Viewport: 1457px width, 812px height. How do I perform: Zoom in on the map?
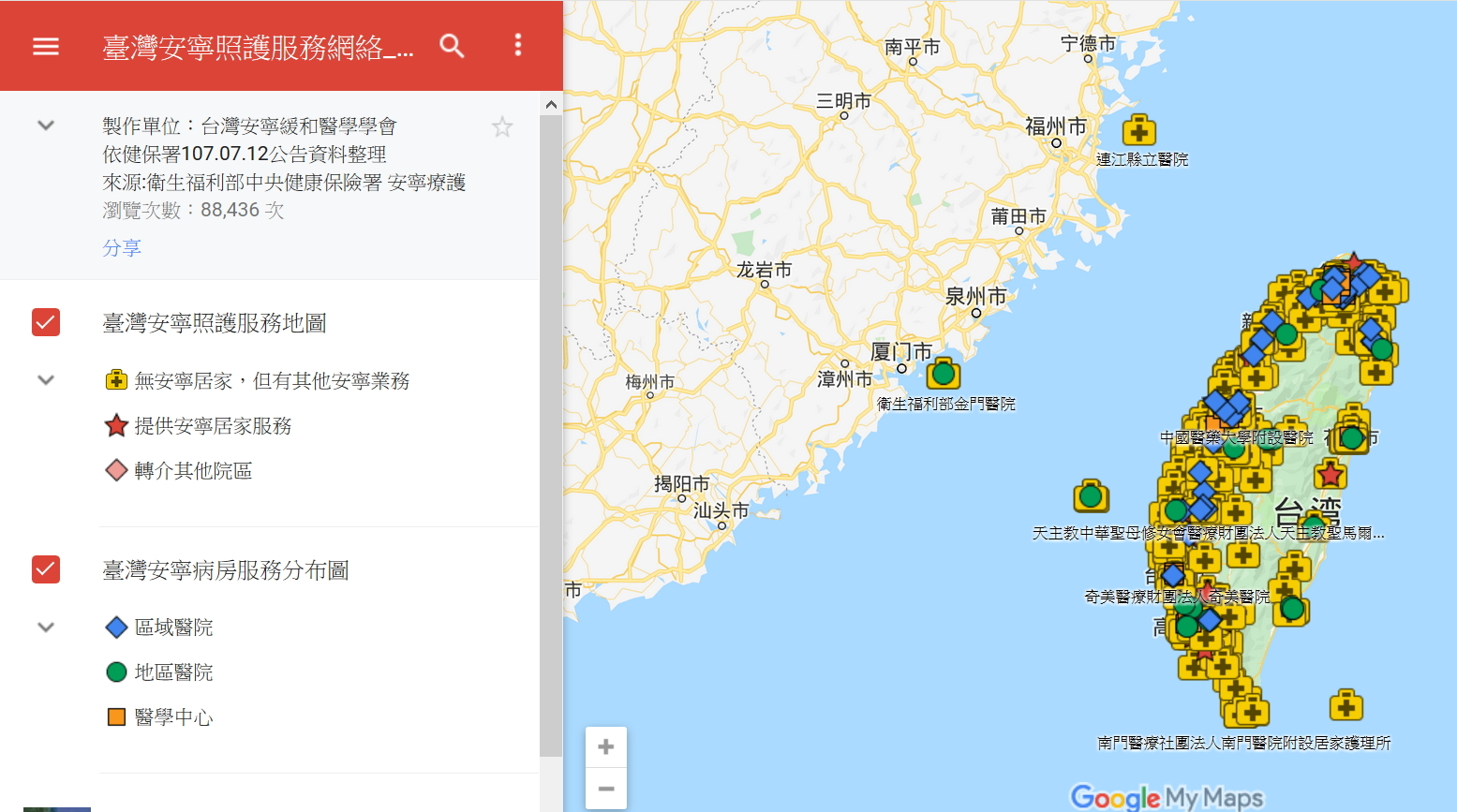(606, 747)
